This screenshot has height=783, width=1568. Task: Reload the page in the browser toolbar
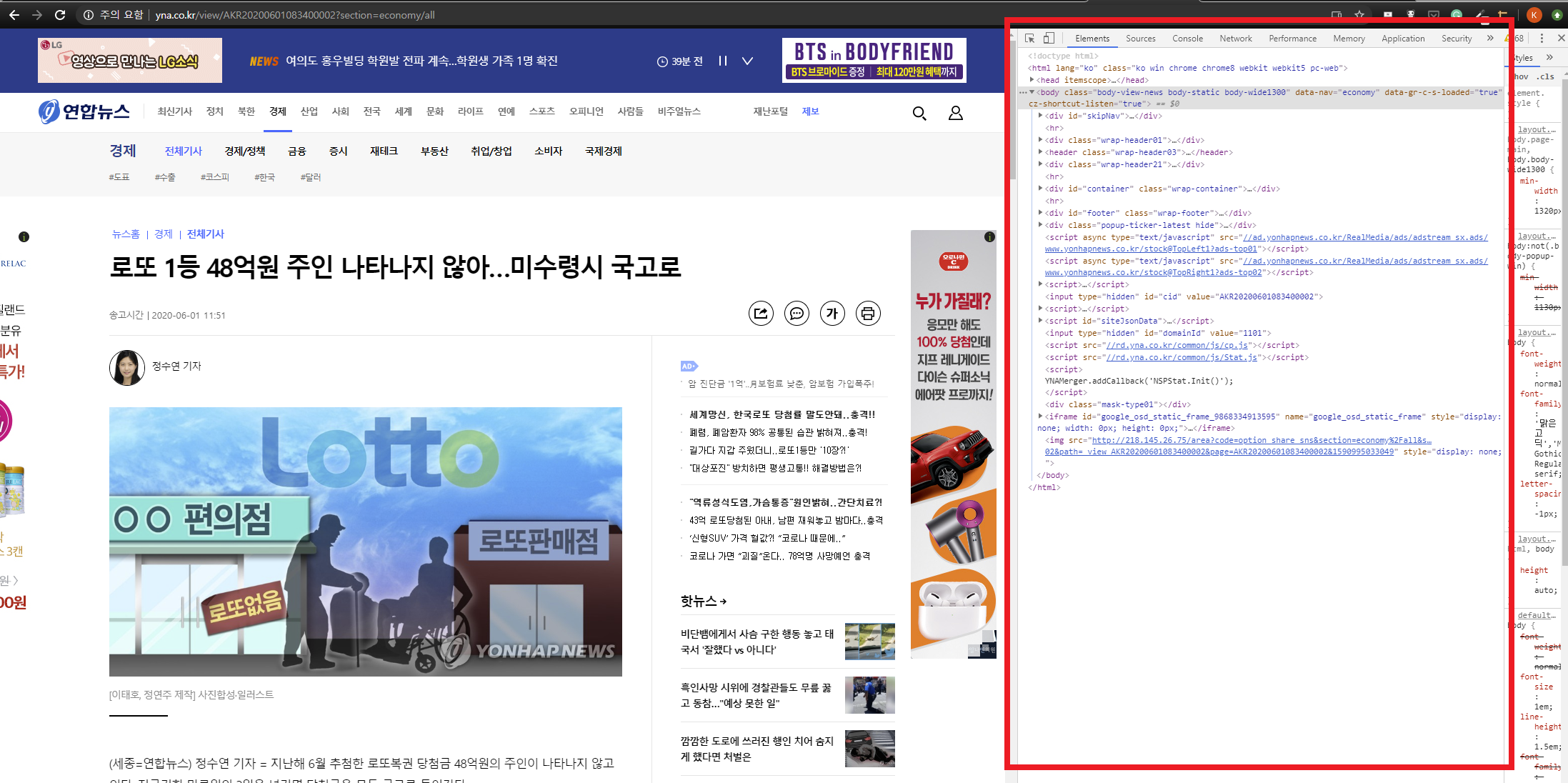point(60,14)
